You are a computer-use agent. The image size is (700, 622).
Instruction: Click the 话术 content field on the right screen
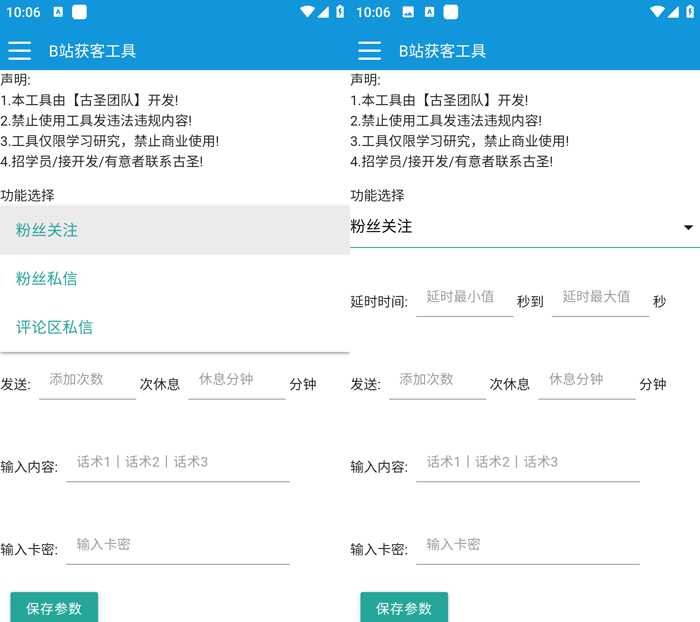[528, 463]
